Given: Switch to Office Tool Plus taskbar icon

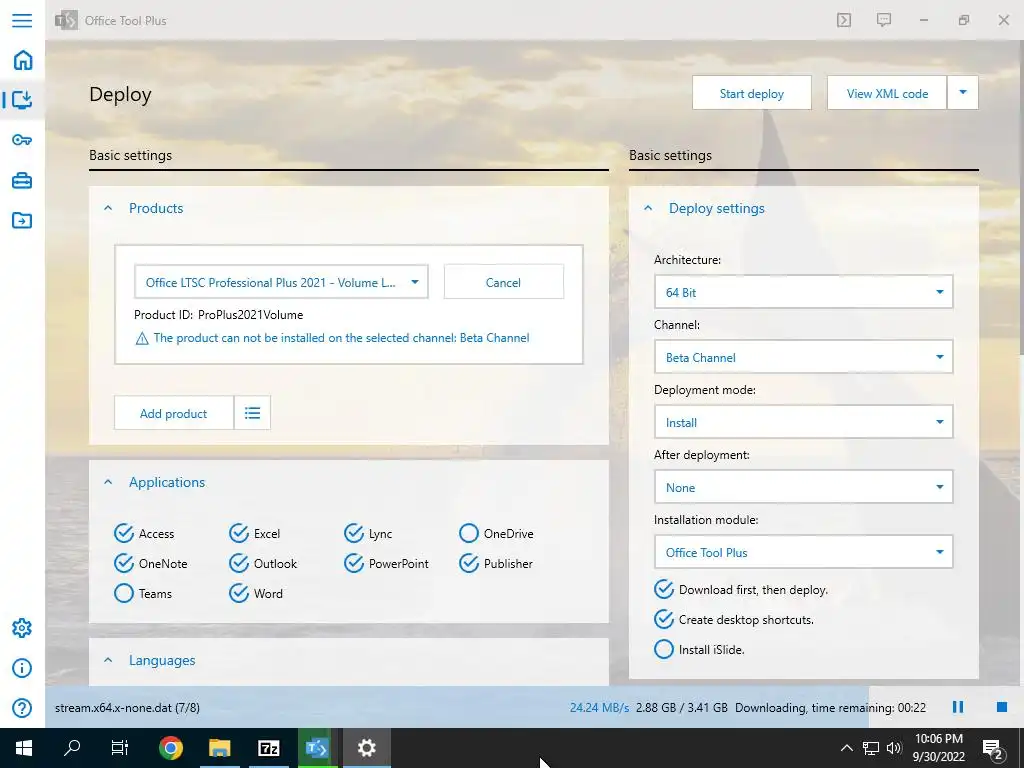Looking at the screenshot, I should (317, 748).
